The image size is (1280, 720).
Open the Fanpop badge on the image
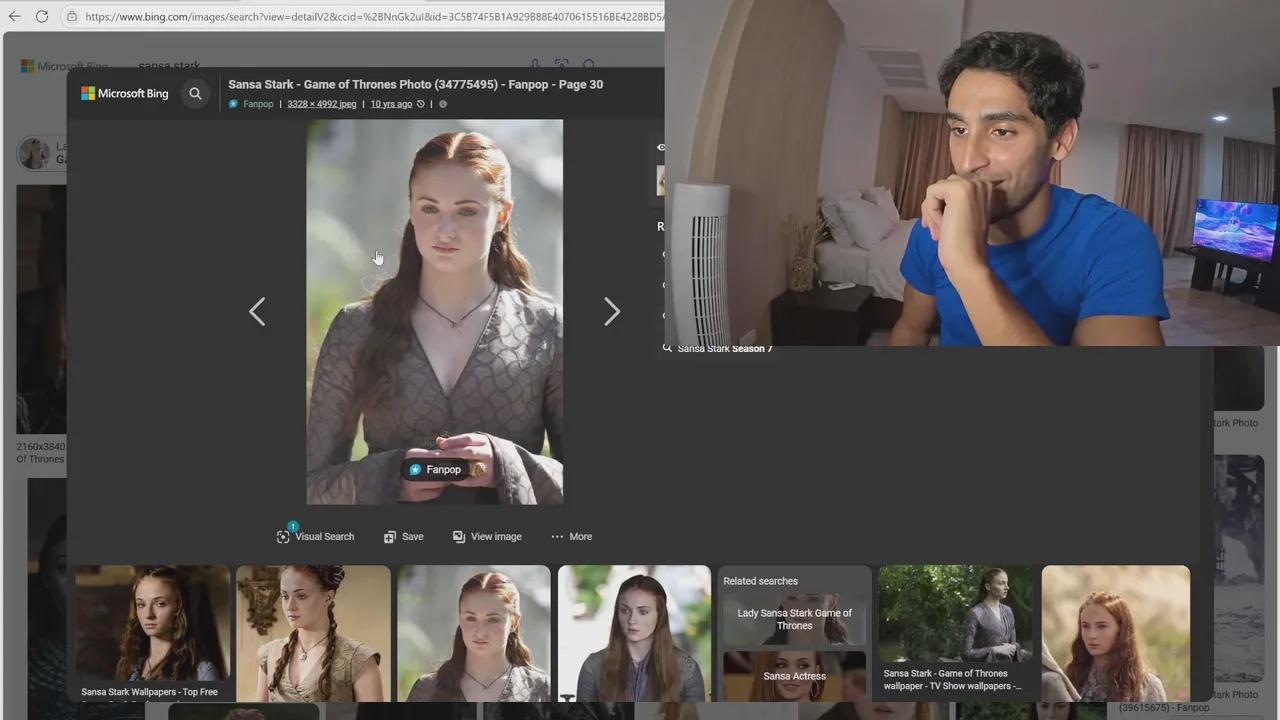pyautogui.click(x=435, y=469)
